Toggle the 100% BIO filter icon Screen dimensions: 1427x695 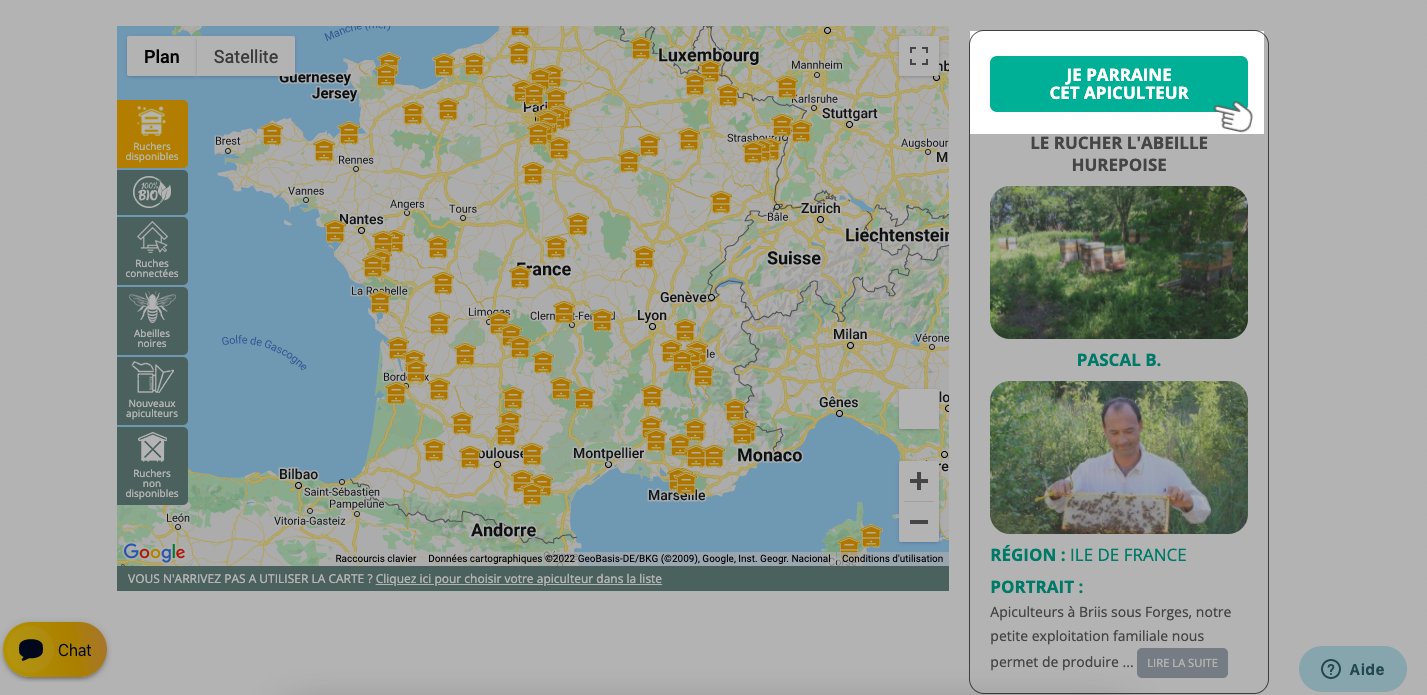(152, 192)
